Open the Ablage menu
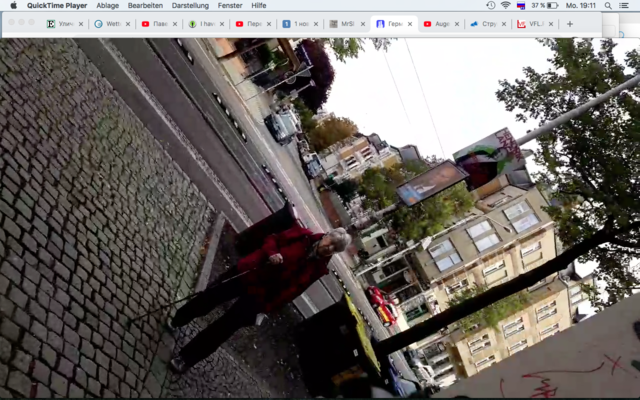 (x=108, y=5)
